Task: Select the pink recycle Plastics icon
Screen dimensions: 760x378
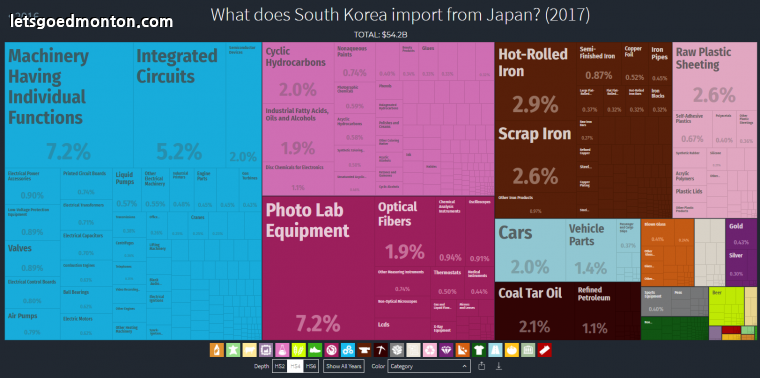Action: (x=430, y=350)
